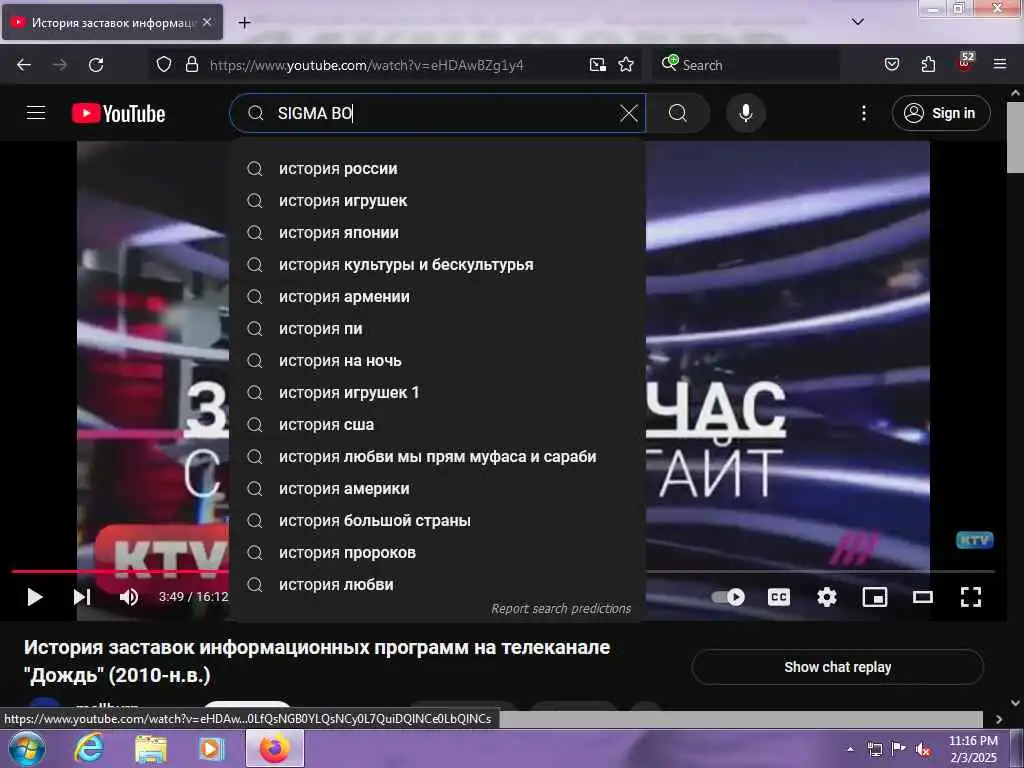Image resolution: width=1024 pixels, height=768 pixels.
Task: Bookmark this page with star
Action: [626, 65]
